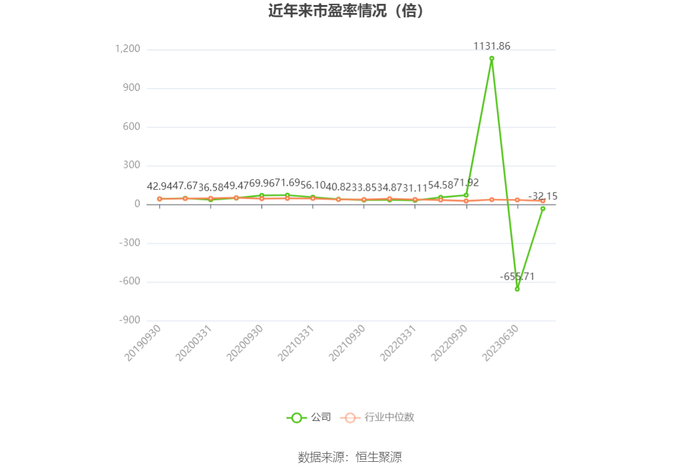Click the 20220331 x-axis label
This screenshot has height=473, width=700.
(398, 343)
